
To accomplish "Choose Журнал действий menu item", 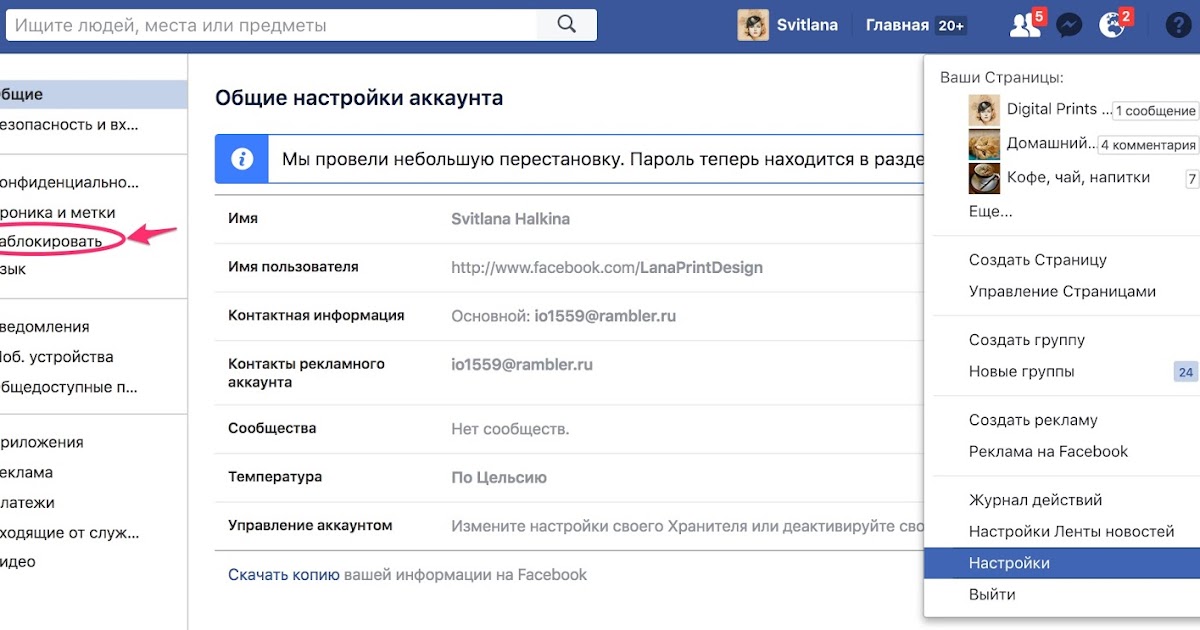I will pyautogui.click(x=1035, y=500).
